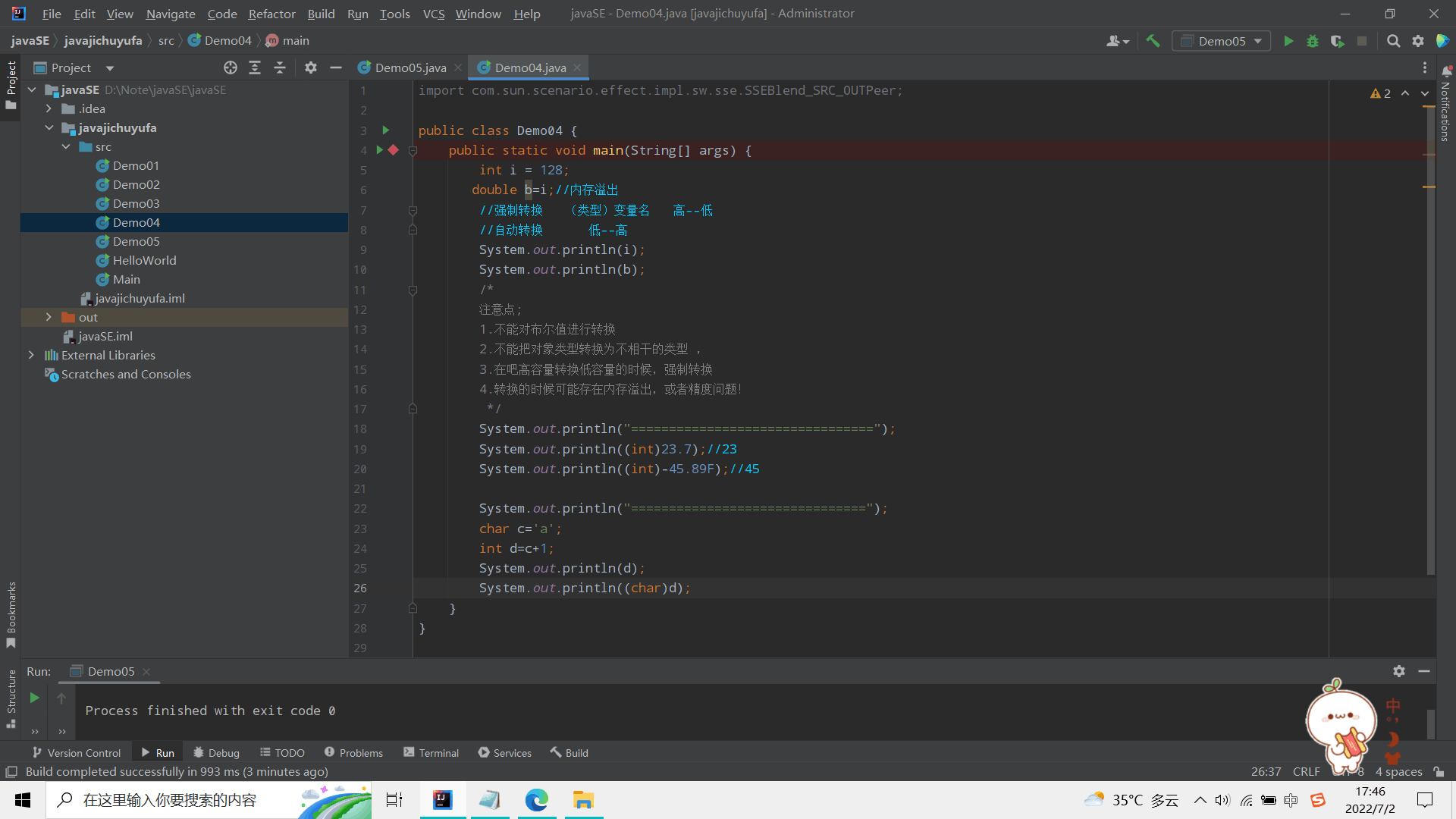
Task: Open Microsoft Edge from taskbar
Action: pos(536,800)
